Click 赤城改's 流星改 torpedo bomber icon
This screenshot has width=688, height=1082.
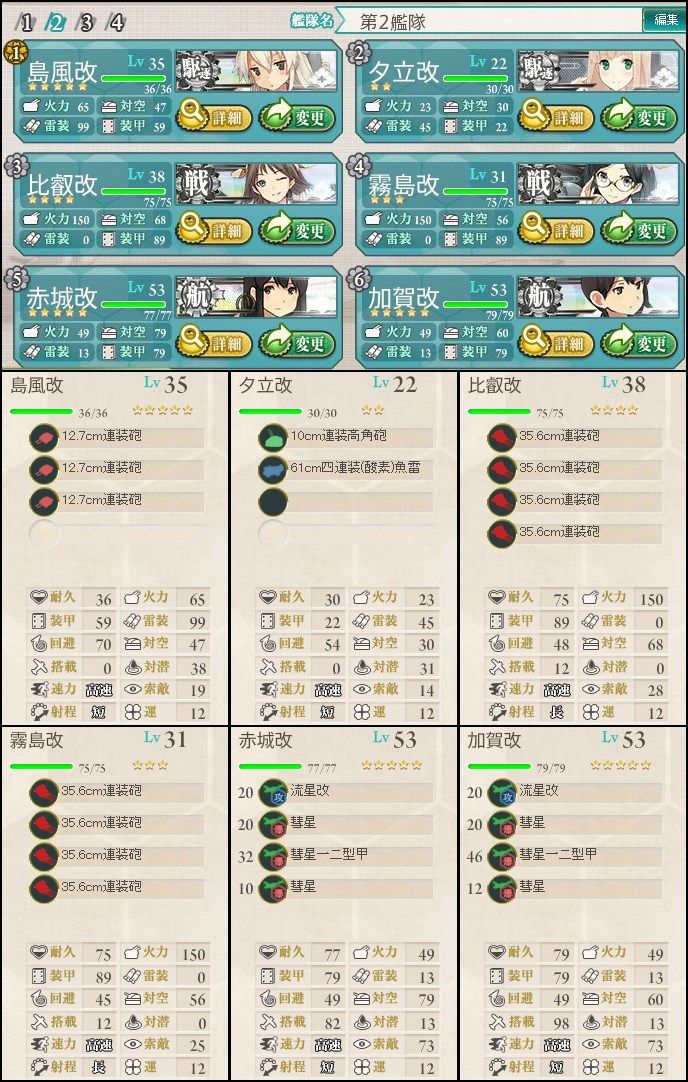click(272, 793)
